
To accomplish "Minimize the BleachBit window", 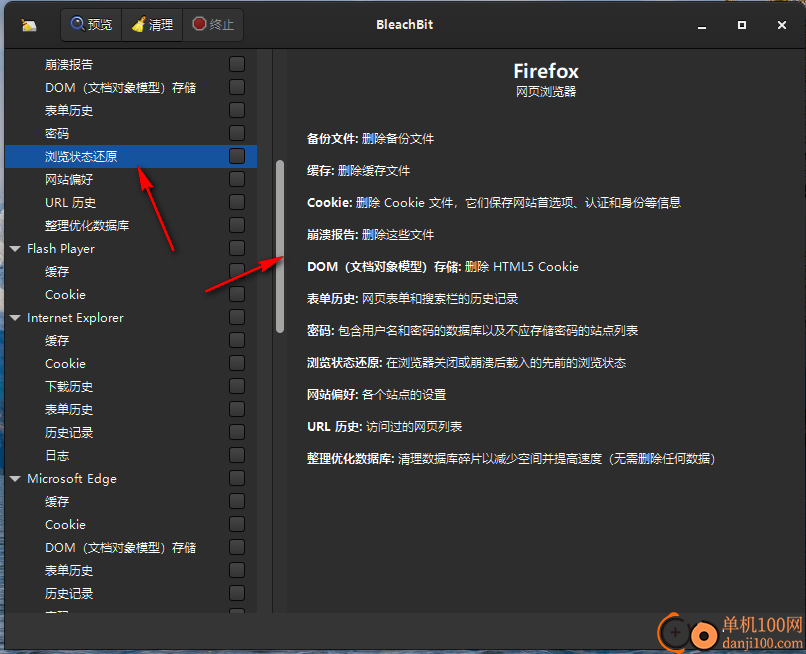I will [702, 25].
